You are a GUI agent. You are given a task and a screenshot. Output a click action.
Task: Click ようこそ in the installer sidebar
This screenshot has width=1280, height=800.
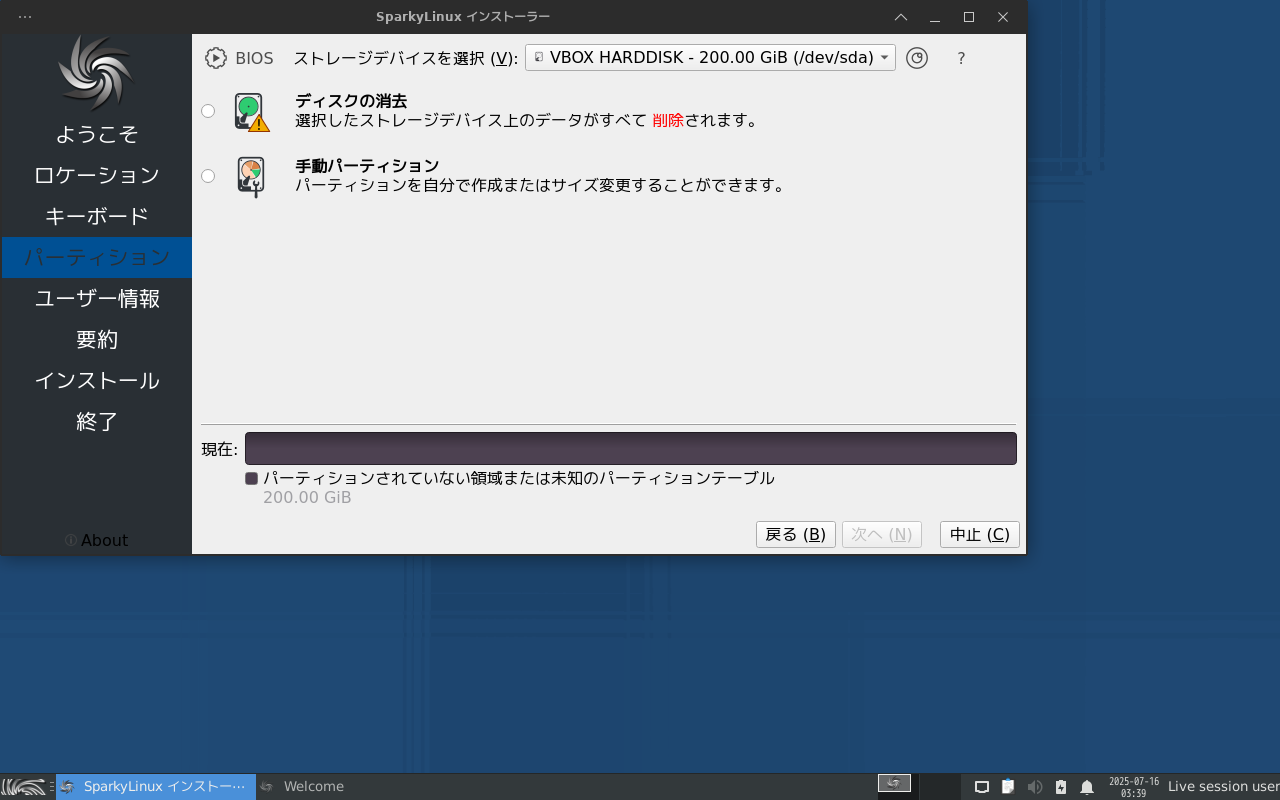96,134
